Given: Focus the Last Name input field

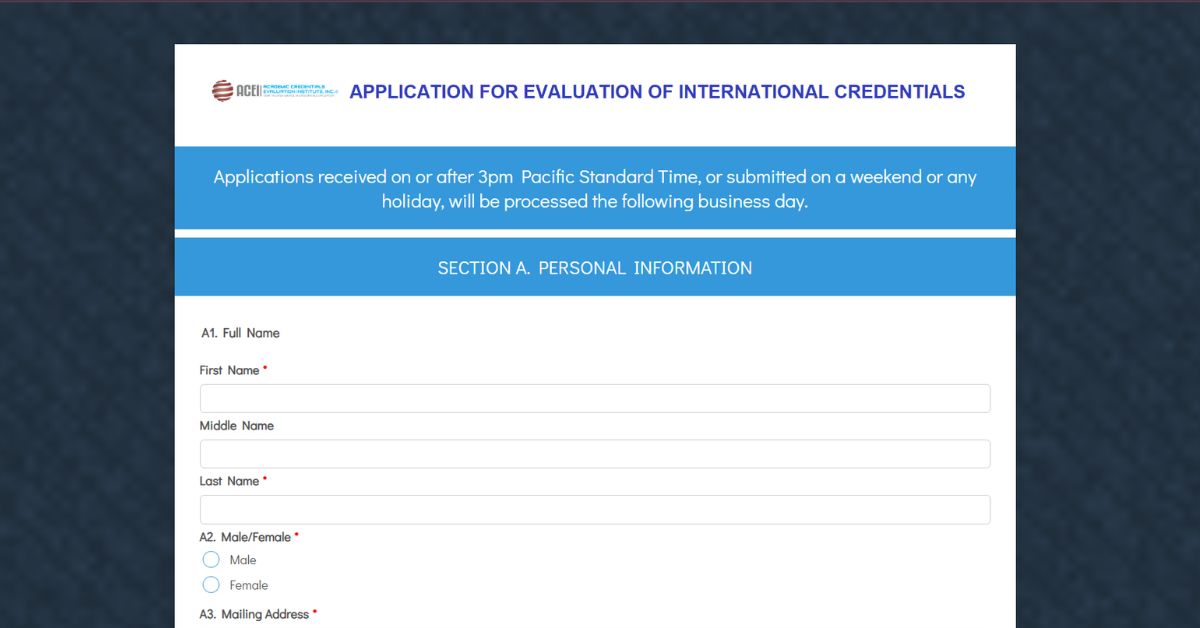Looking at the screenshot, I should click(x=595, y=510).
